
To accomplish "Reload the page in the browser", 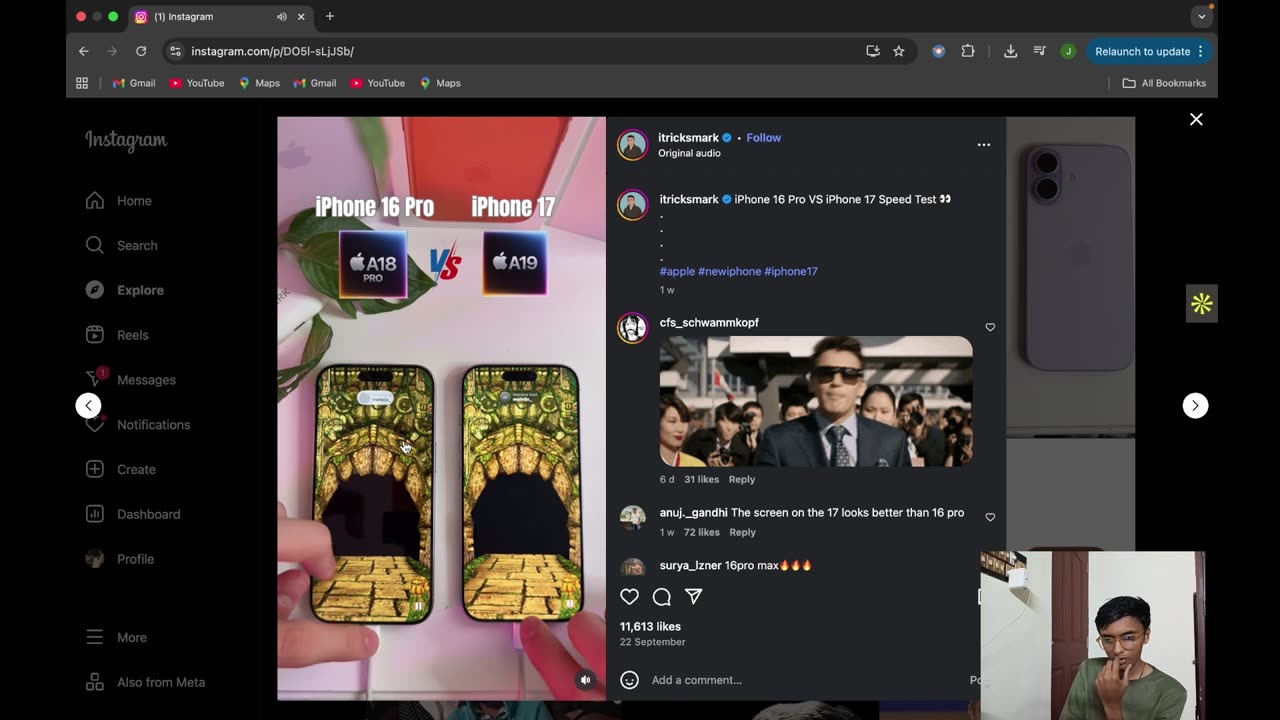I will tap(141, 51).
